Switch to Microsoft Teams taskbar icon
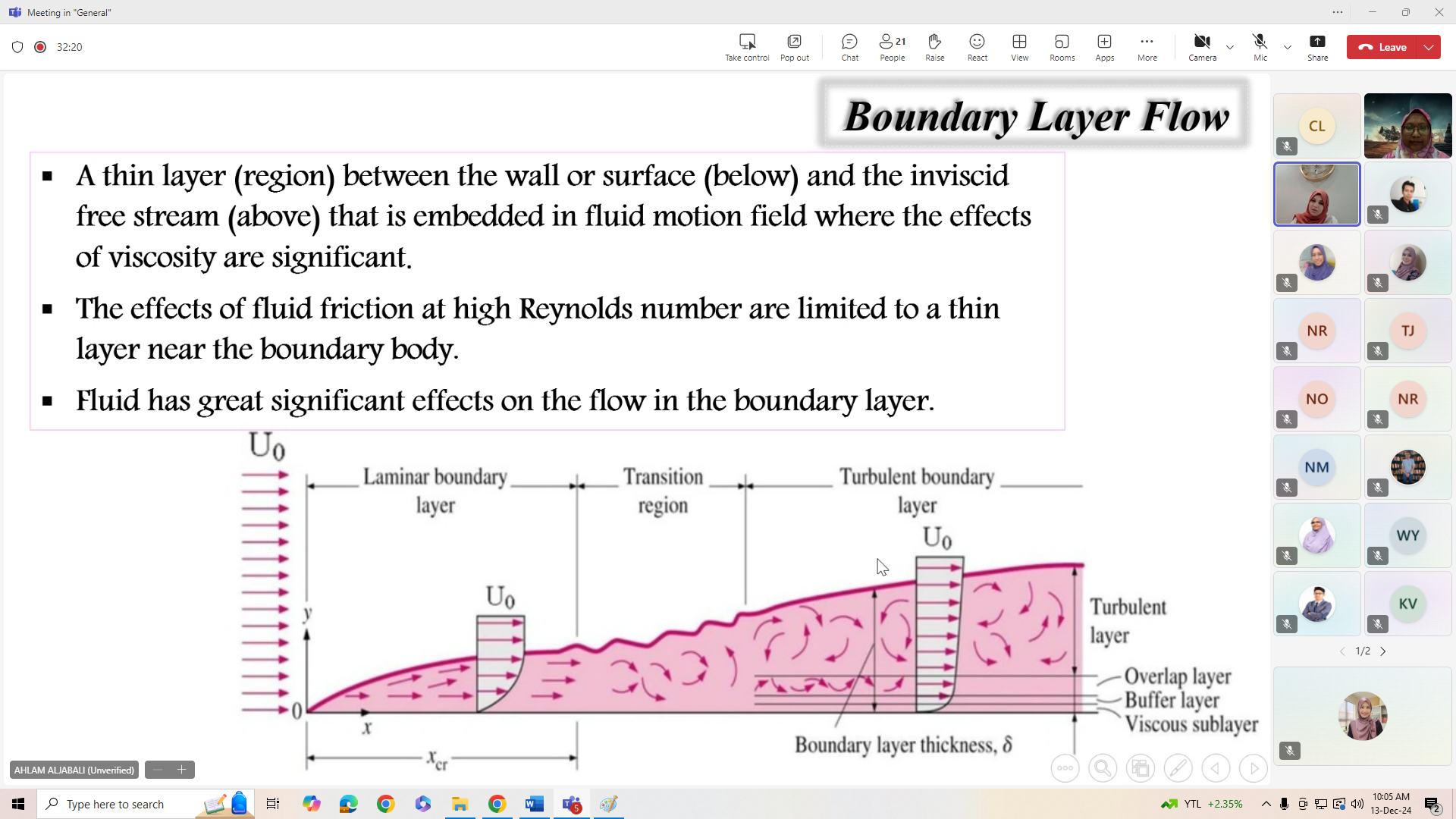Viewport: 1456px width, 819px height. [x=572, y=804]
